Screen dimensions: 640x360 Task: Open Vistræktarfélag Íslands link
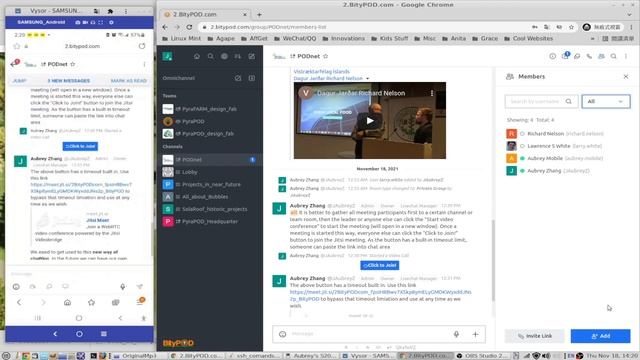322,71
